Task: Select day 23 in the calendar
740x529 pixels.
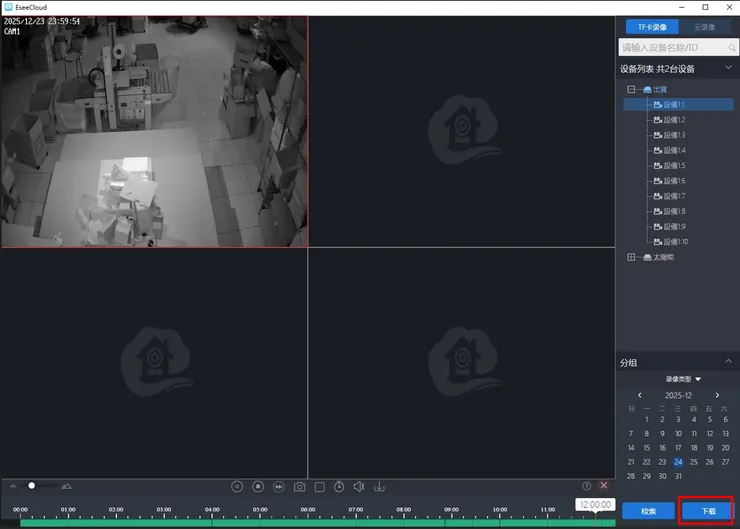Action: [662, 462]
